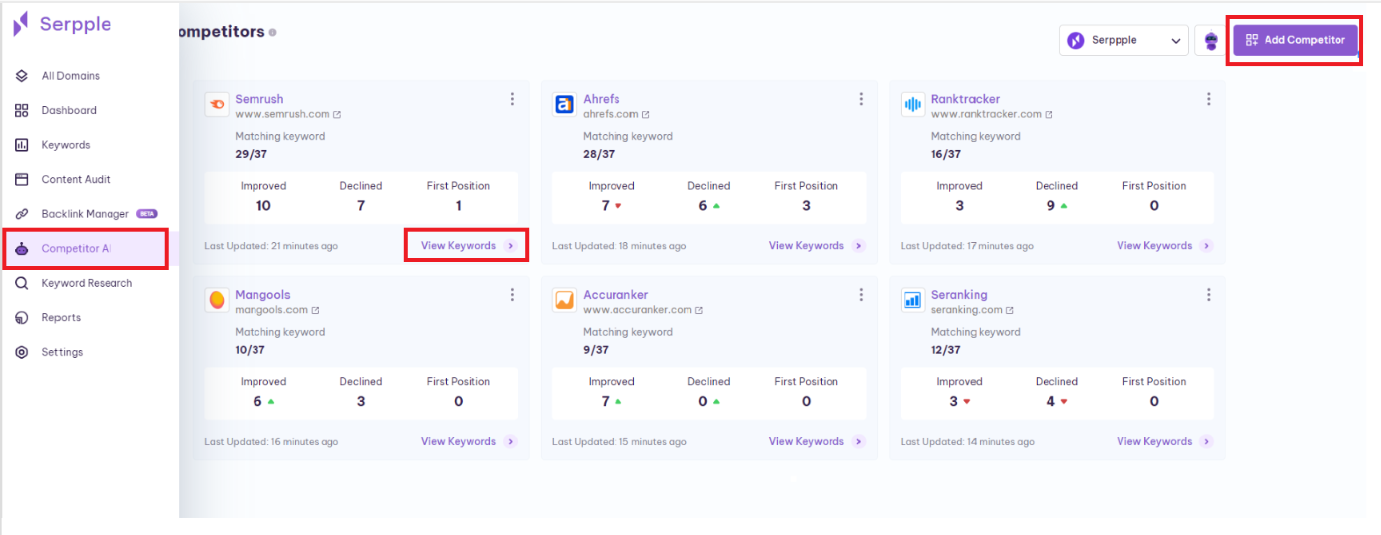This screenshot has height=535, width=1381.
Task: Click the Accuranker competitor name link
Action: tap(615, 295)
